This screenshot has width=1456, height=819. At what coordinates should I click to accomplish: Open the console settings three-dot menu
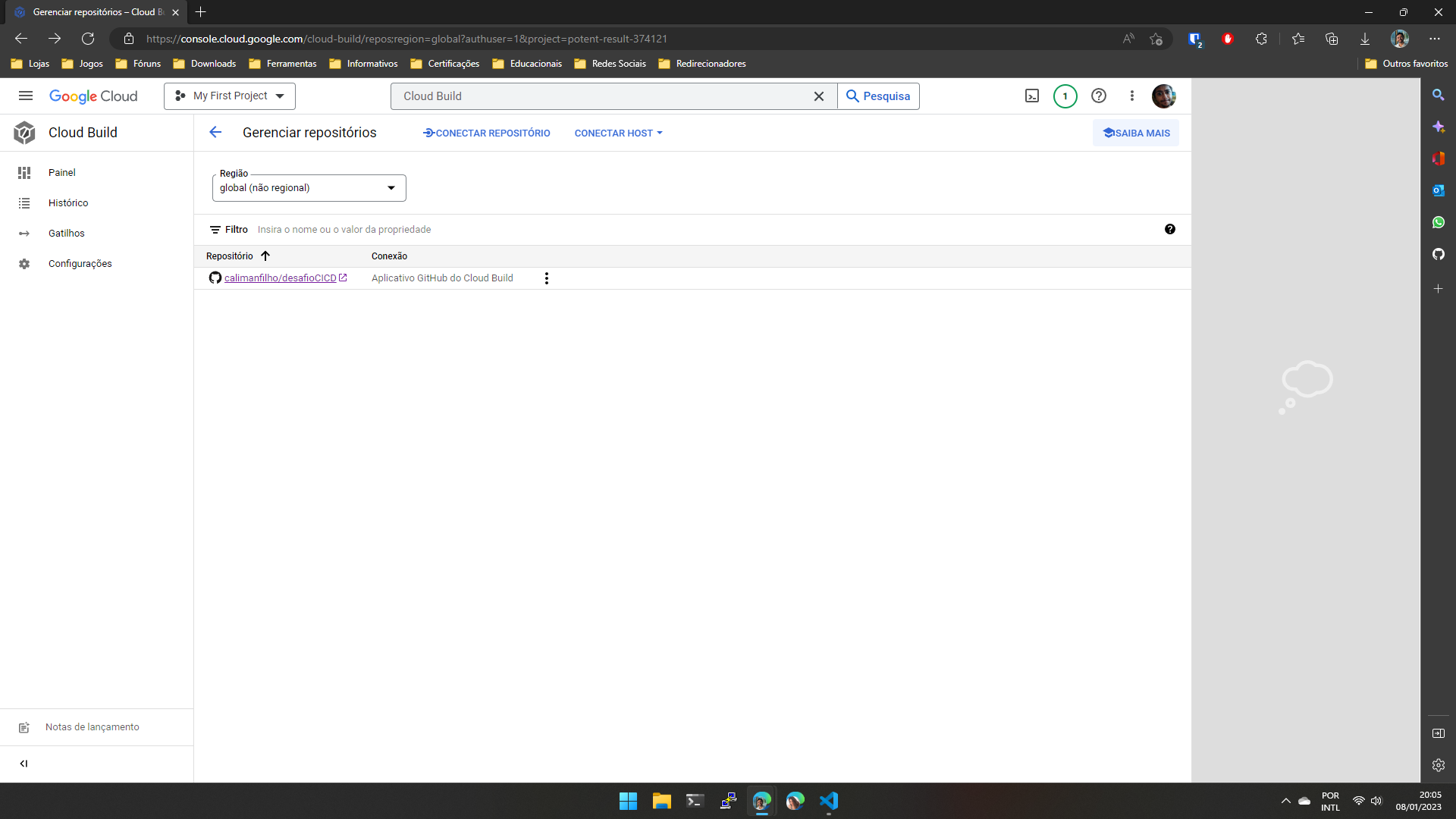point(1132,96)
